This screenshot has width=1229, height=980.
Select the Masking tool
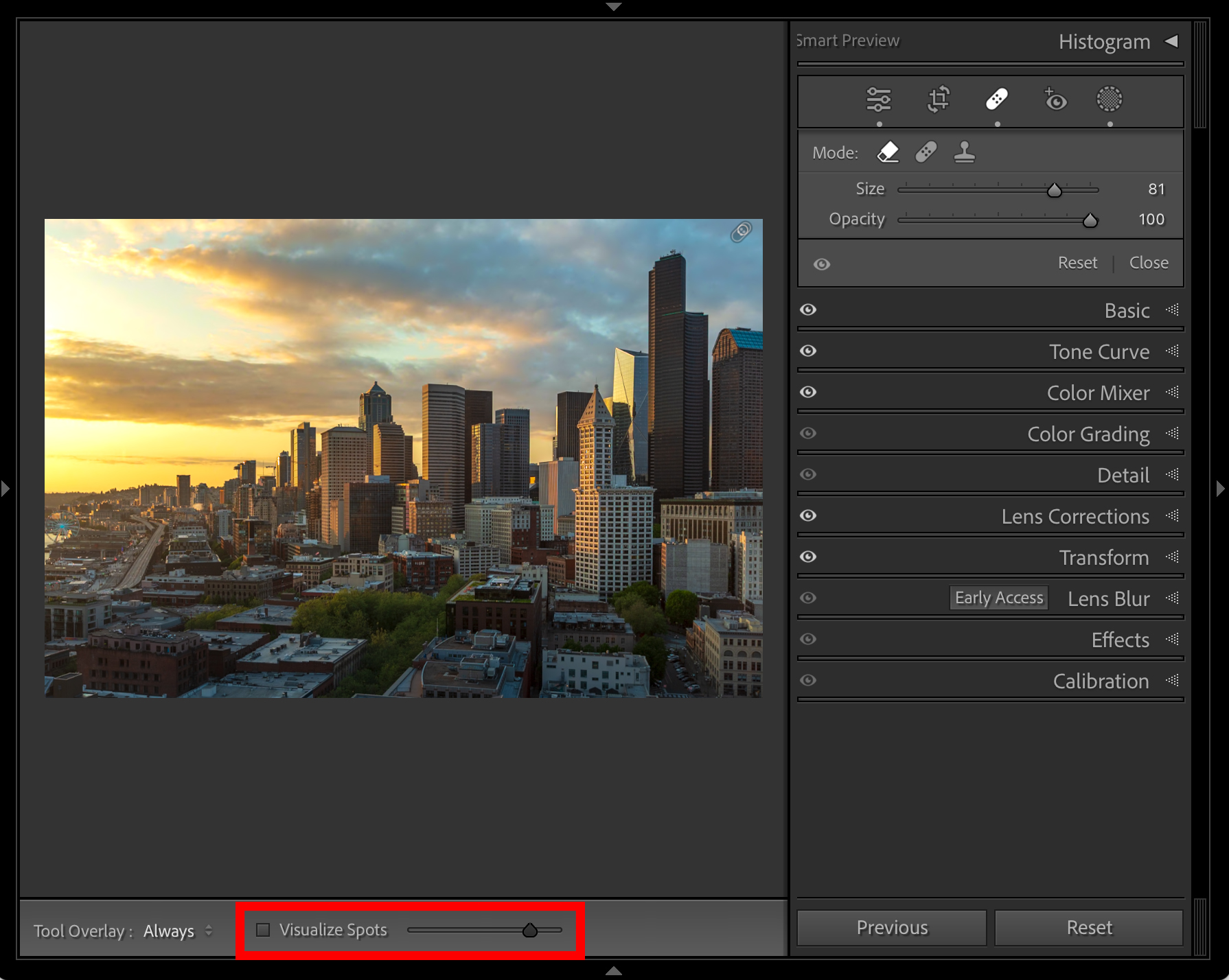point(1110,100)
